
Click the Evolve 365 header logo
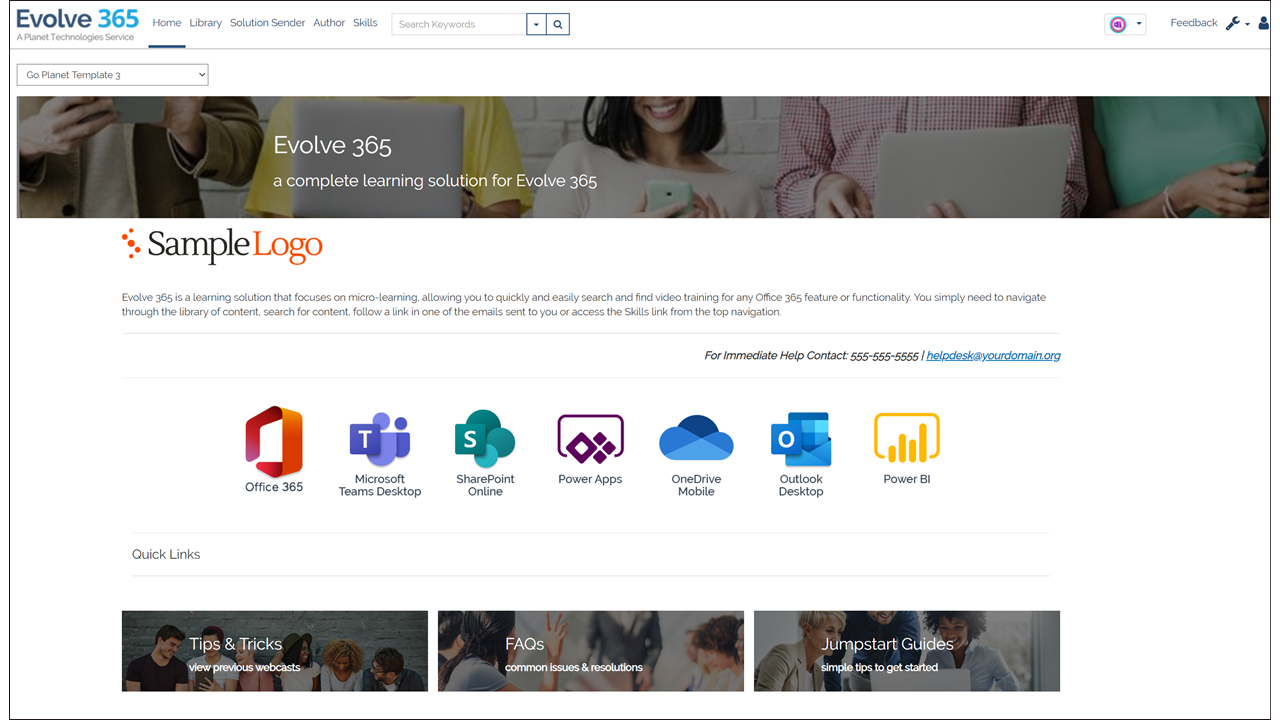pyautogui.click(x=77, y=24)
